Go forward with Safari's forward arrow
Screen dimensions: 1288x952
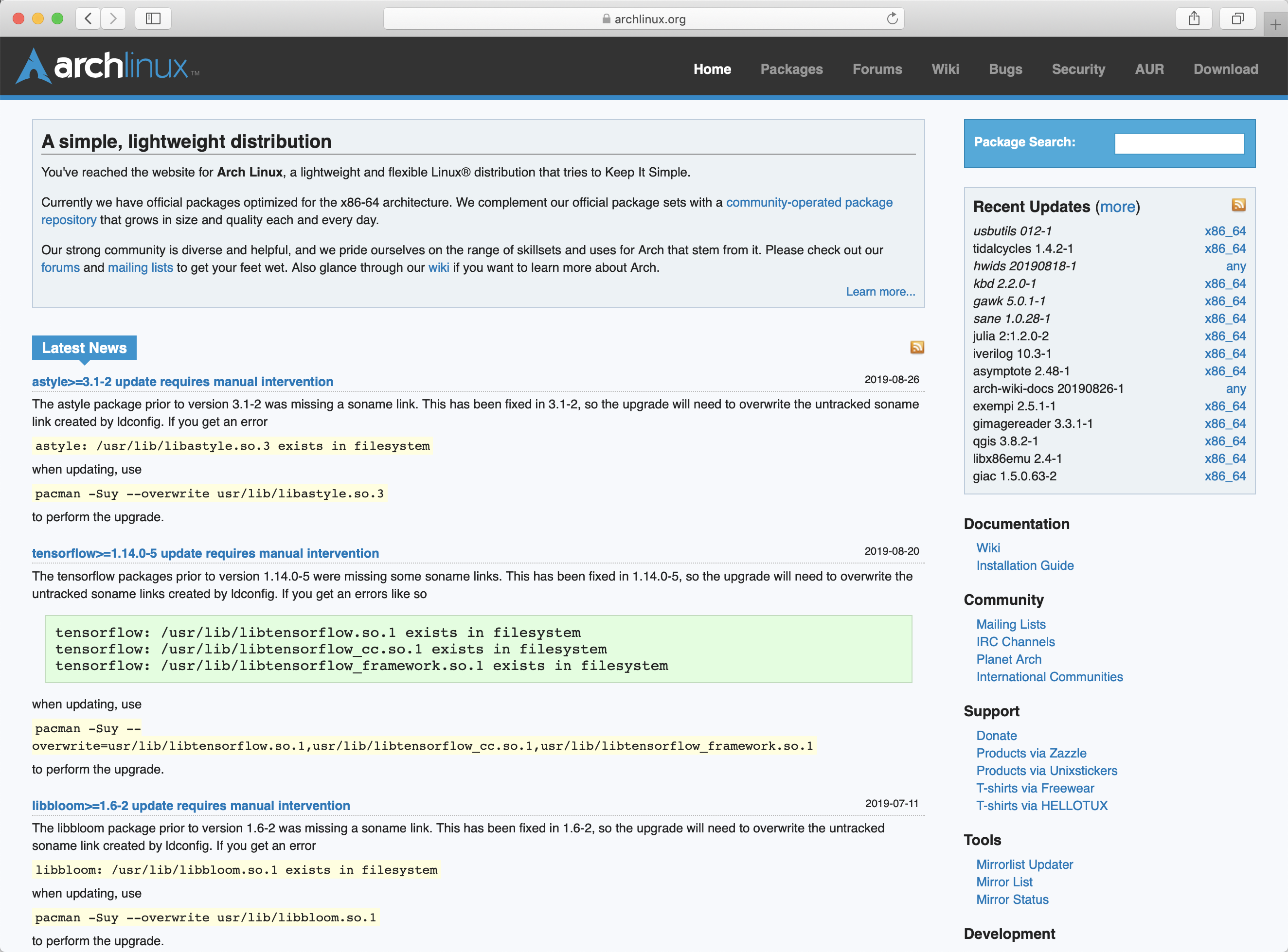point(113,18)
